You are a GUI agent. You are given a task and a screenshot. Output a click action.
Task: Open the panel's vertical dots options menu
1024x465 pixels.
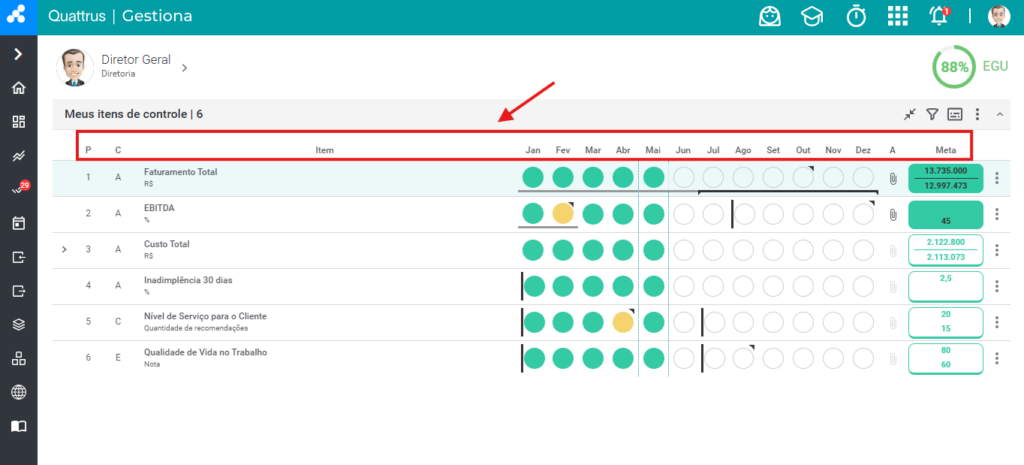click(978, 115)
